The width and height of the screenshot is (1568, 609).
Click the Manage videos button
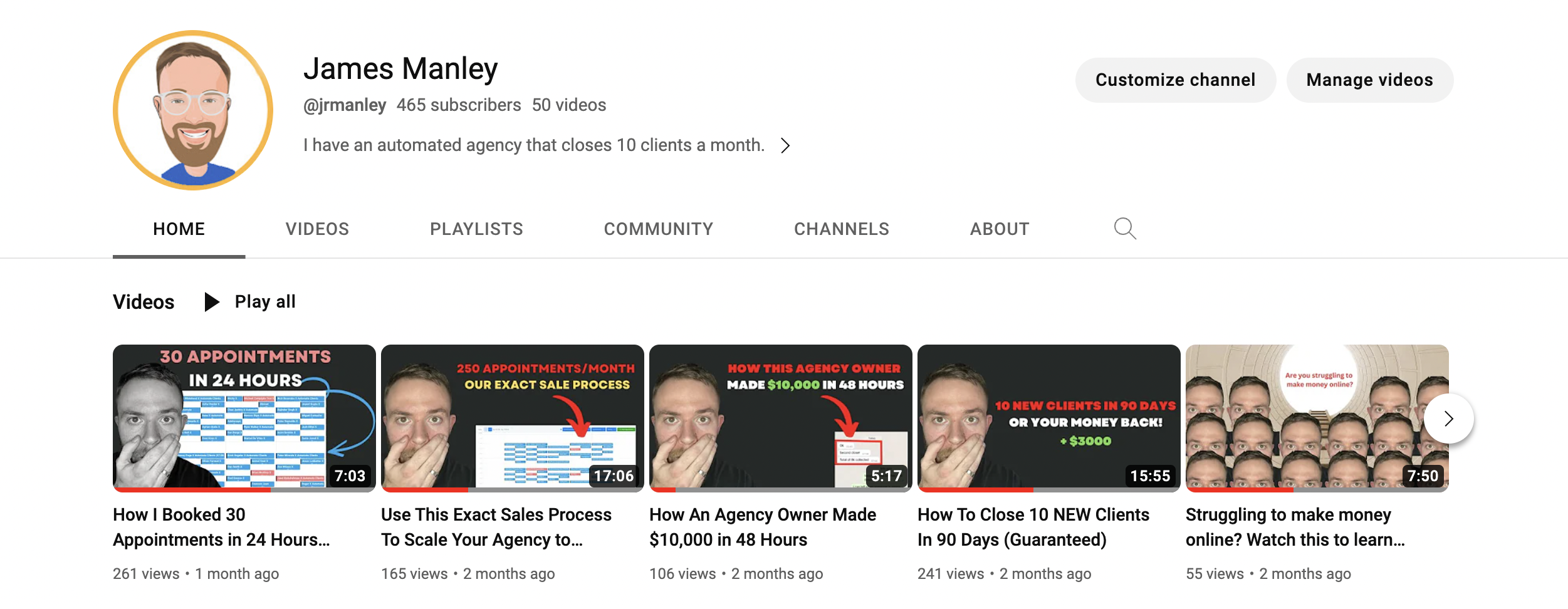[1369, 80]
